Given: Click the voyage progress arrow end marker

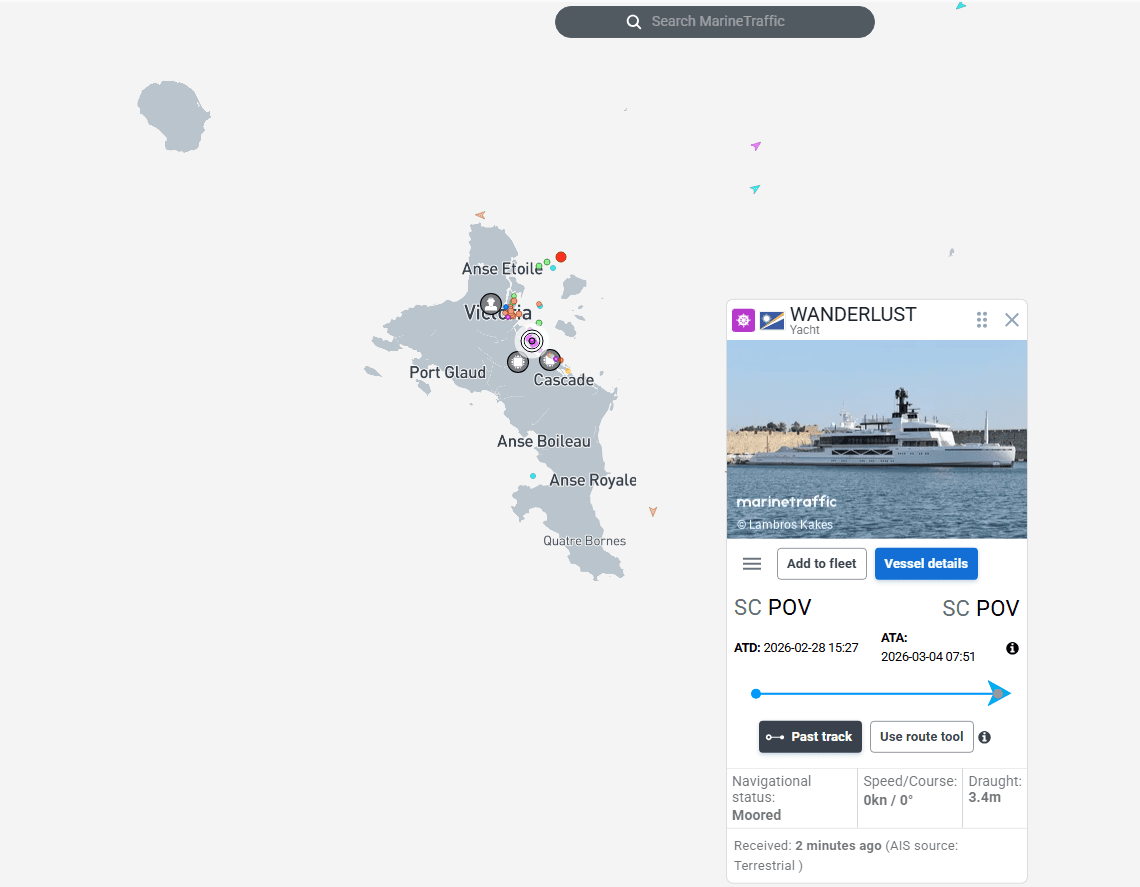Looking at the screenshot, I should coord(998,694).
